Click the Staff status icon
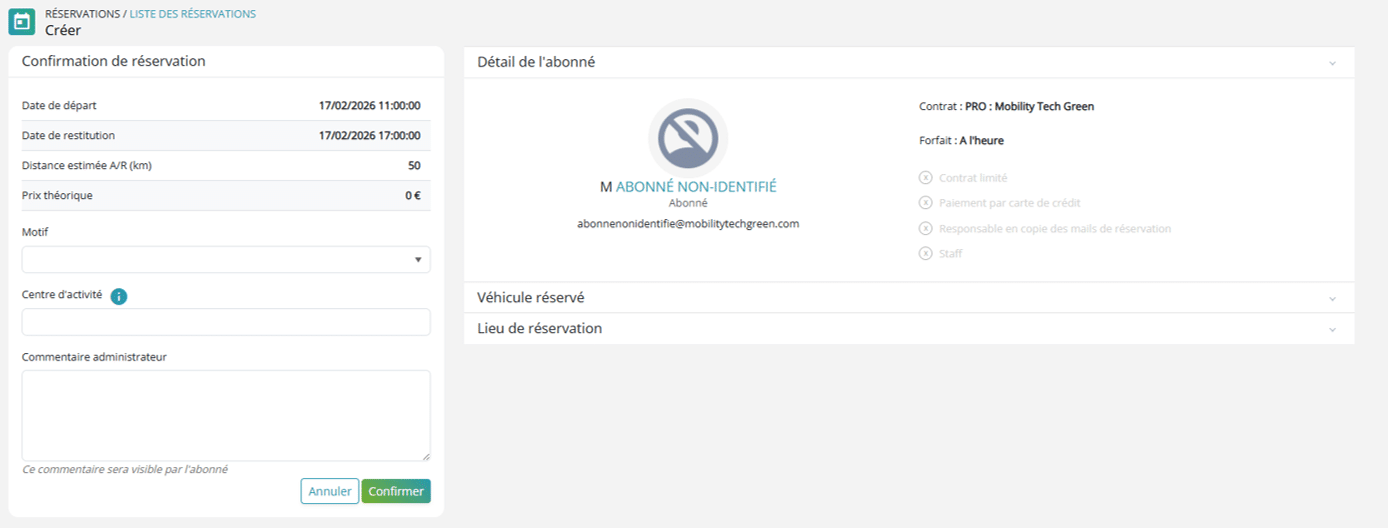This screenshot has width=1388, height=528. coord(925,254)
